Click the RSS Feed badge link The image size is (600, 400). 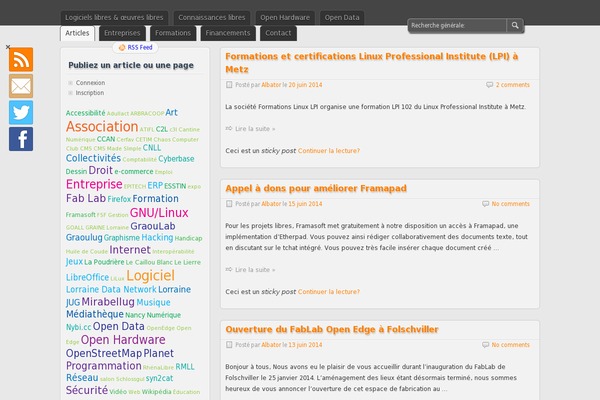[x=135, y=47]
